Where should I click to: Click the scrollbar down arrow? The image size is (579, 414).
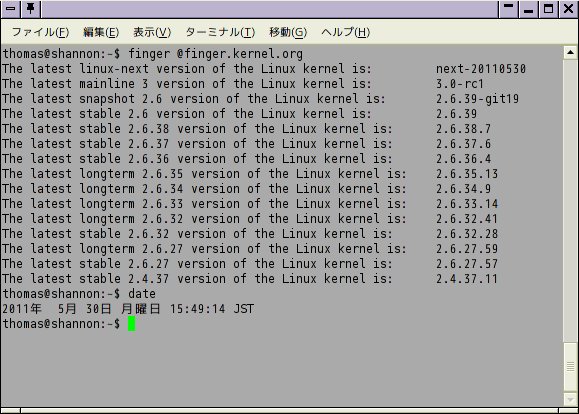click(570, 400)
